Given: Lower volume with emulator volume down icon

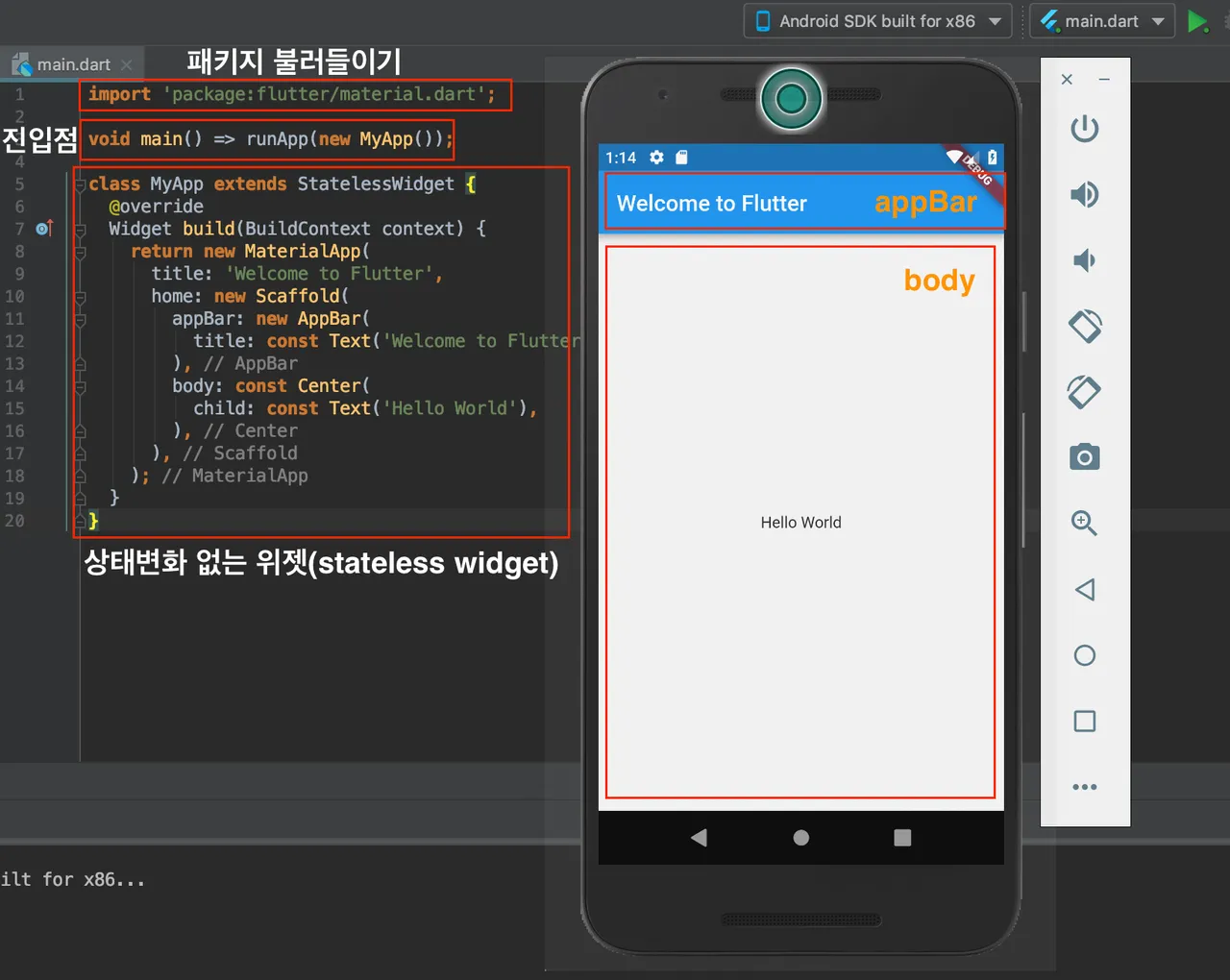Looking at the screenshot, I should [1084, 260].
